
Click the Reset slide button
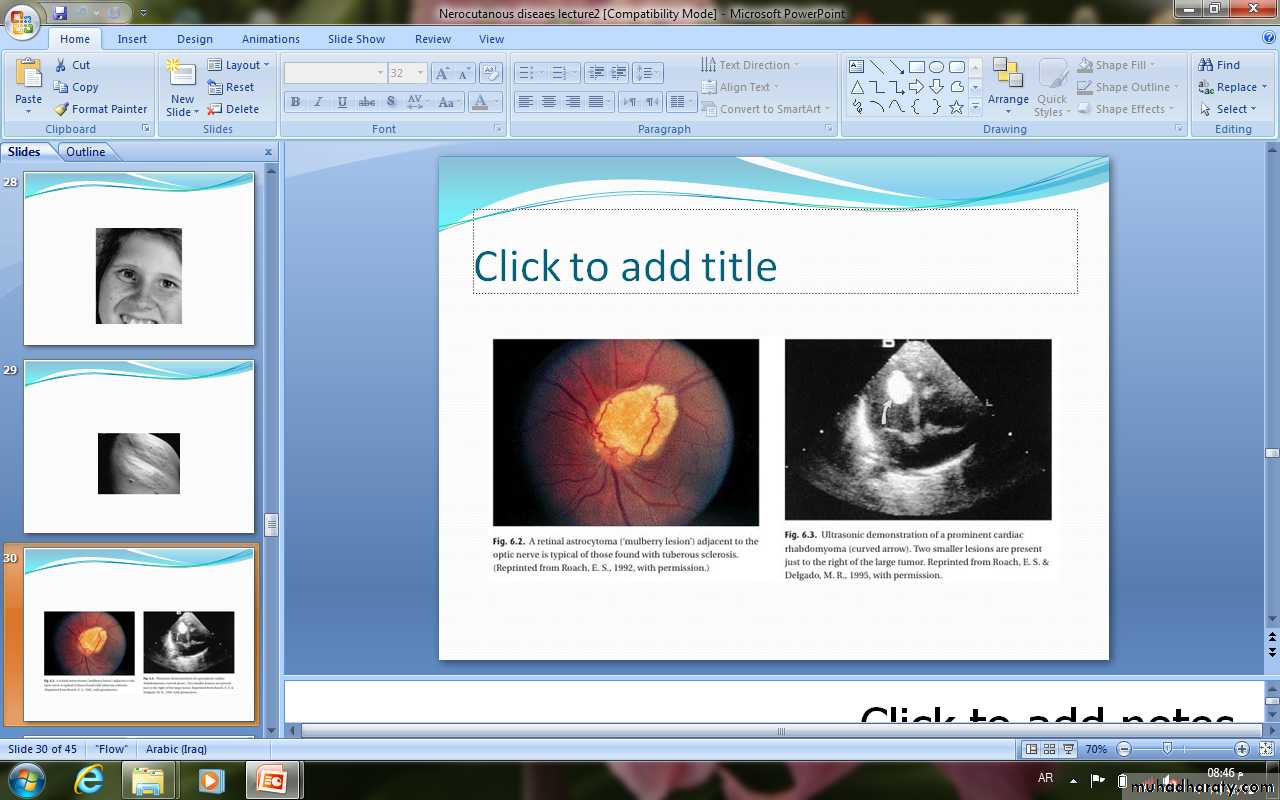tap(231, 87)
